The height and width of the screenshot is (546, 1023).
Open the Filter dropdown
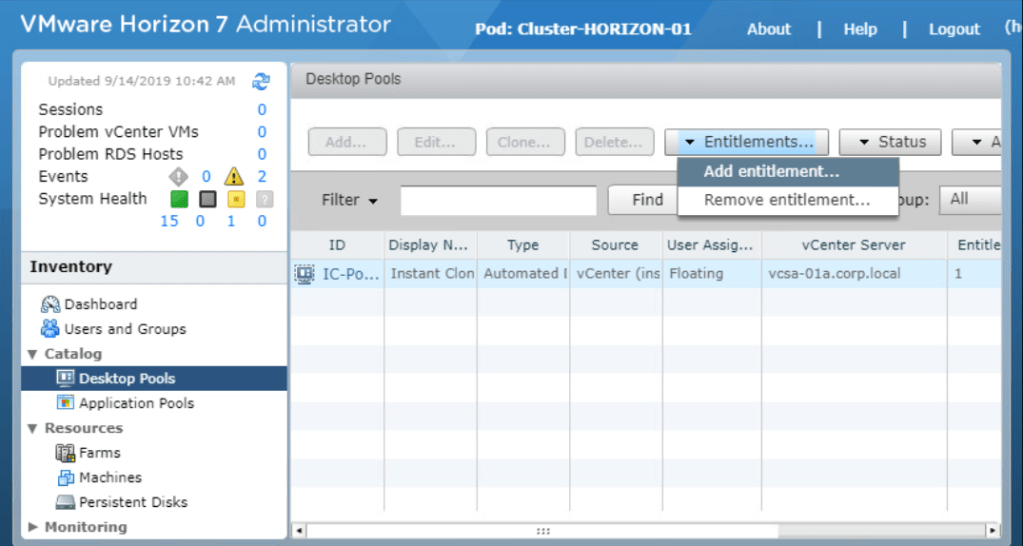point(349,200)
